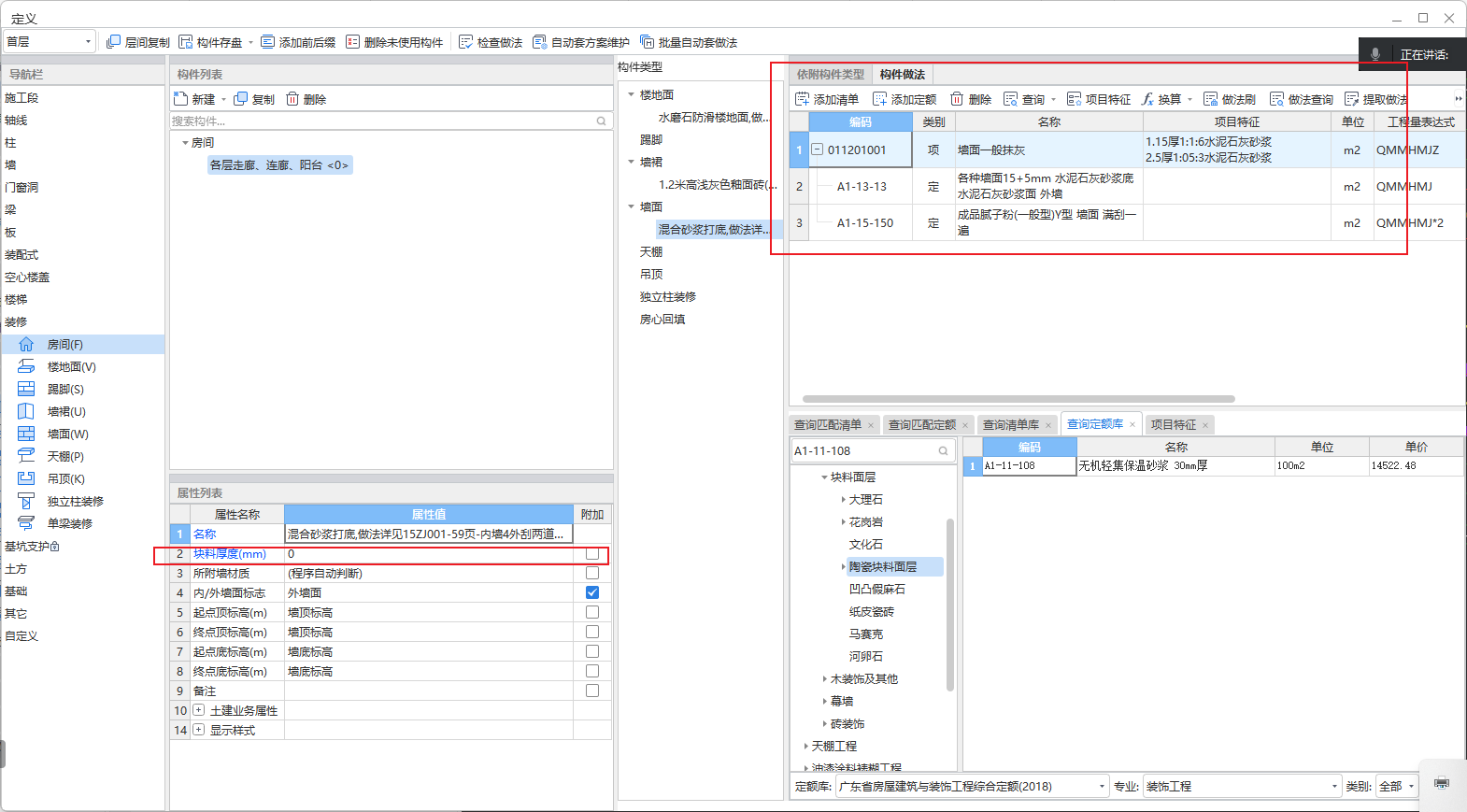The height and width of the screenshot is (812, 1467).
Task: Switch to 构件做法 tab
Action: [x=903, y=75]
